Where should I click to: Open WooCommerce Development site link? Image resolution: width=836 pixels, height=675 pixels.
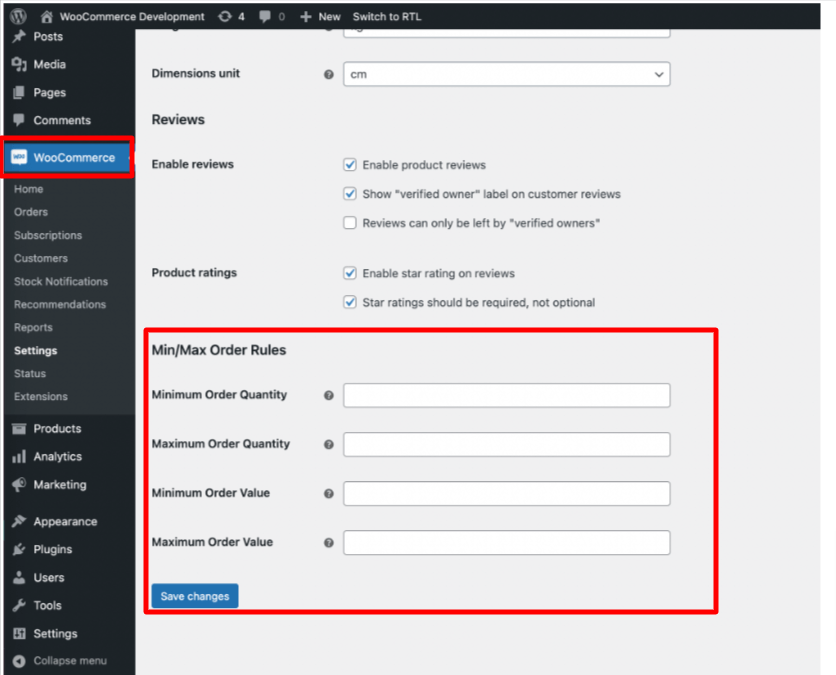coord(132,17)
